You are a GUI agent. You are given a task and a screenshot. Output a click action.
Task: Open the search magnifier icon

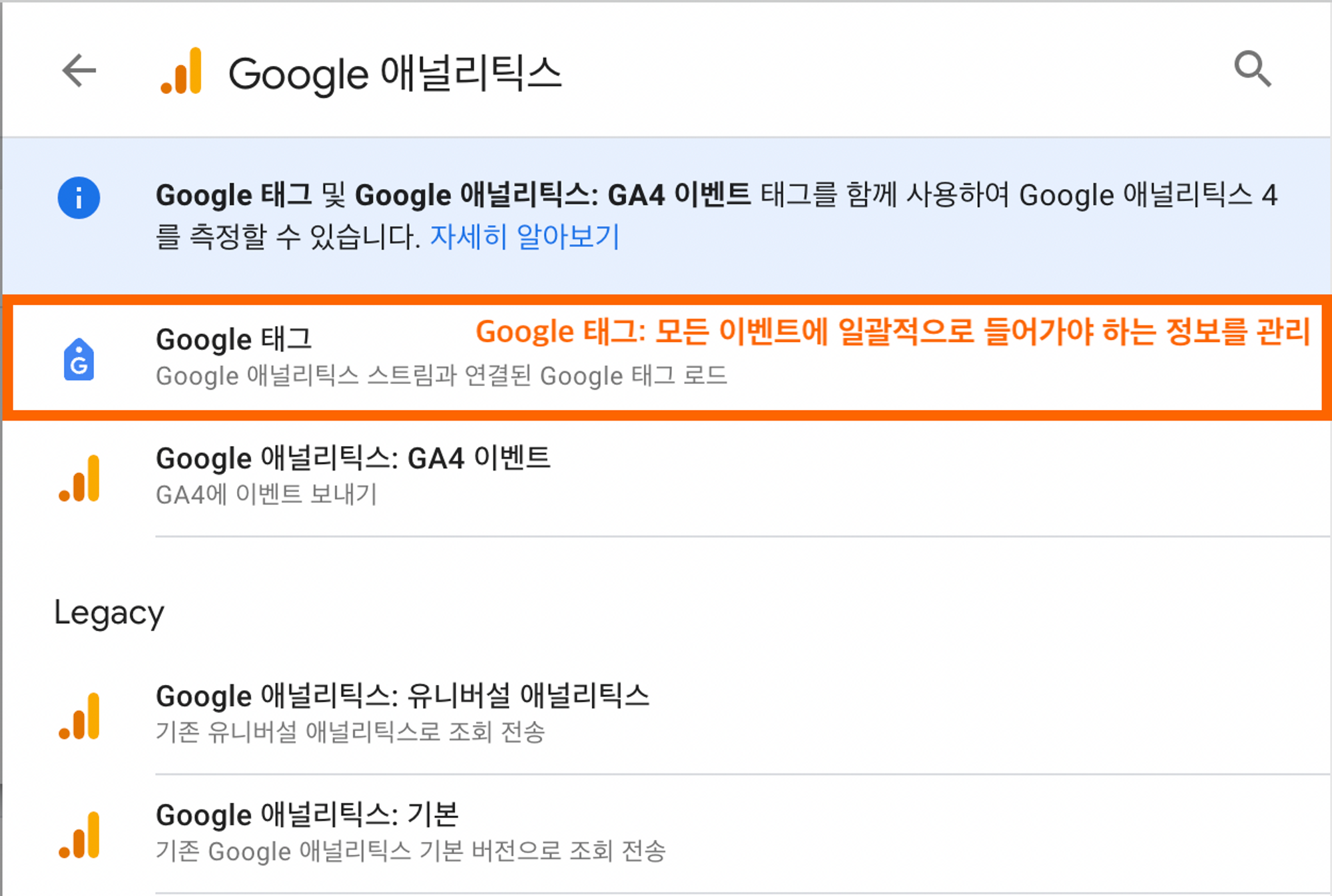(x=1253, y=69)
